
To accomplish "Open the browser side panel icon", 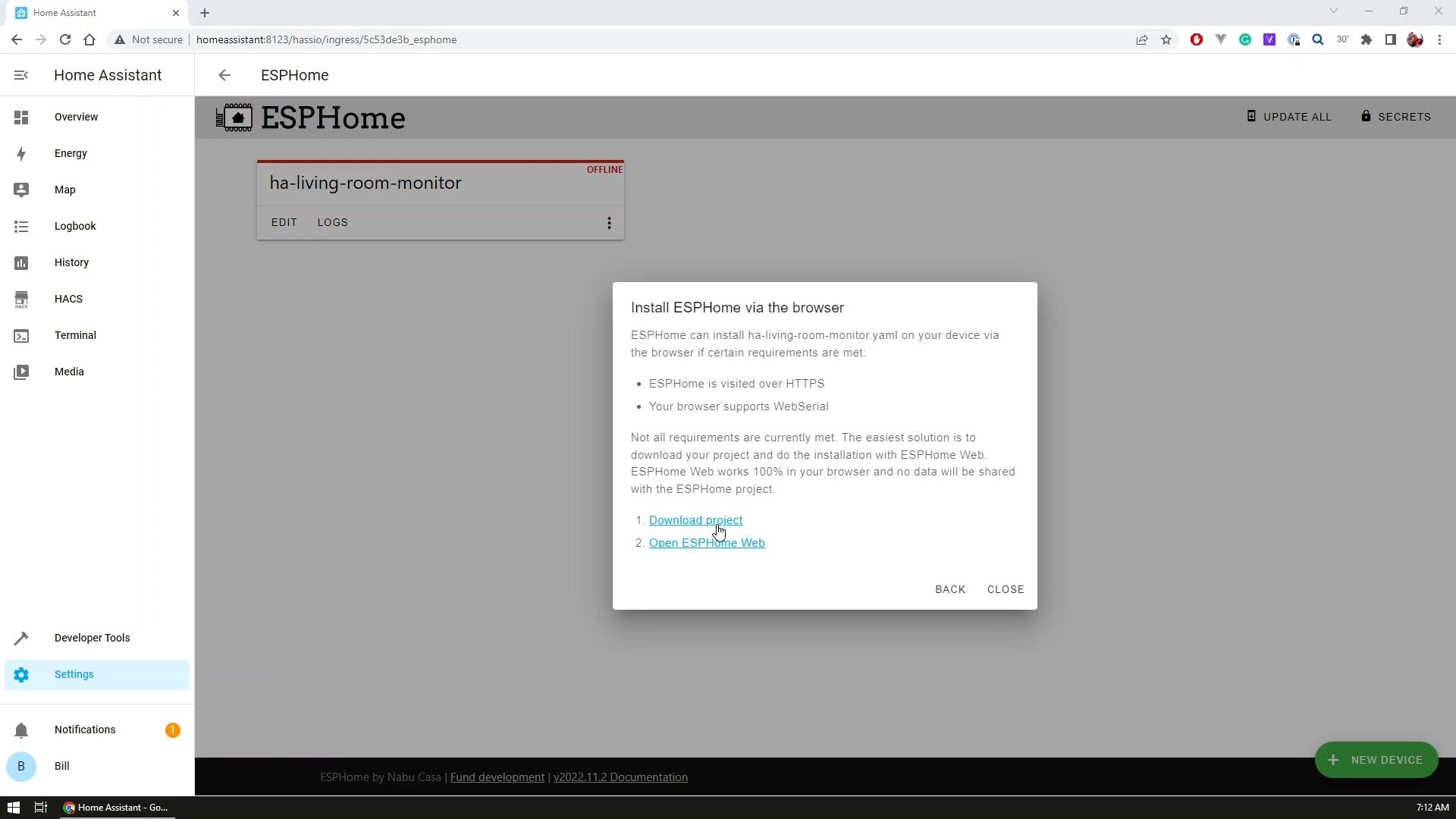I will [1391, 39].
